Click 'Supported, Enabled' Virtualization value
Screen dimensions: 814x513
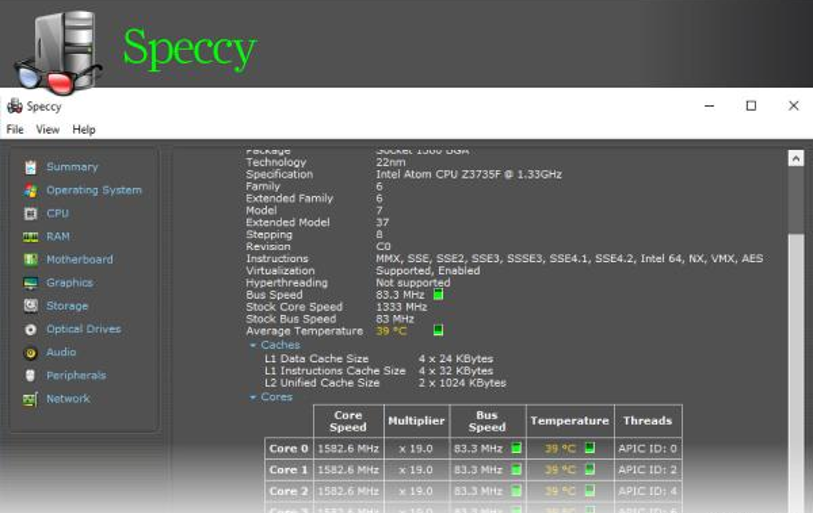click(428, 271)
